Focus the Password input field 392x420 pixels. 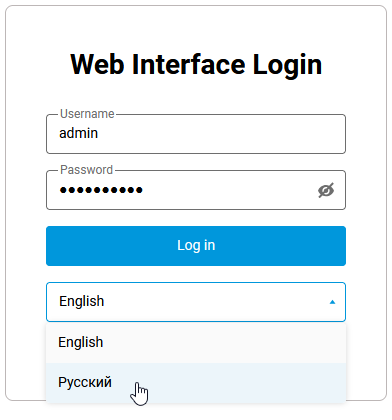[x=196, y=190]
